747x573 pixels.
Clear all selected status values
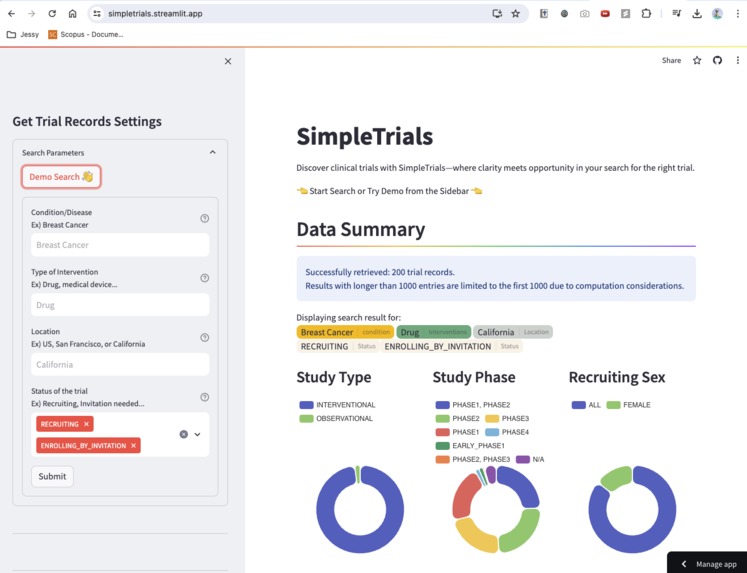pos(183,434)
